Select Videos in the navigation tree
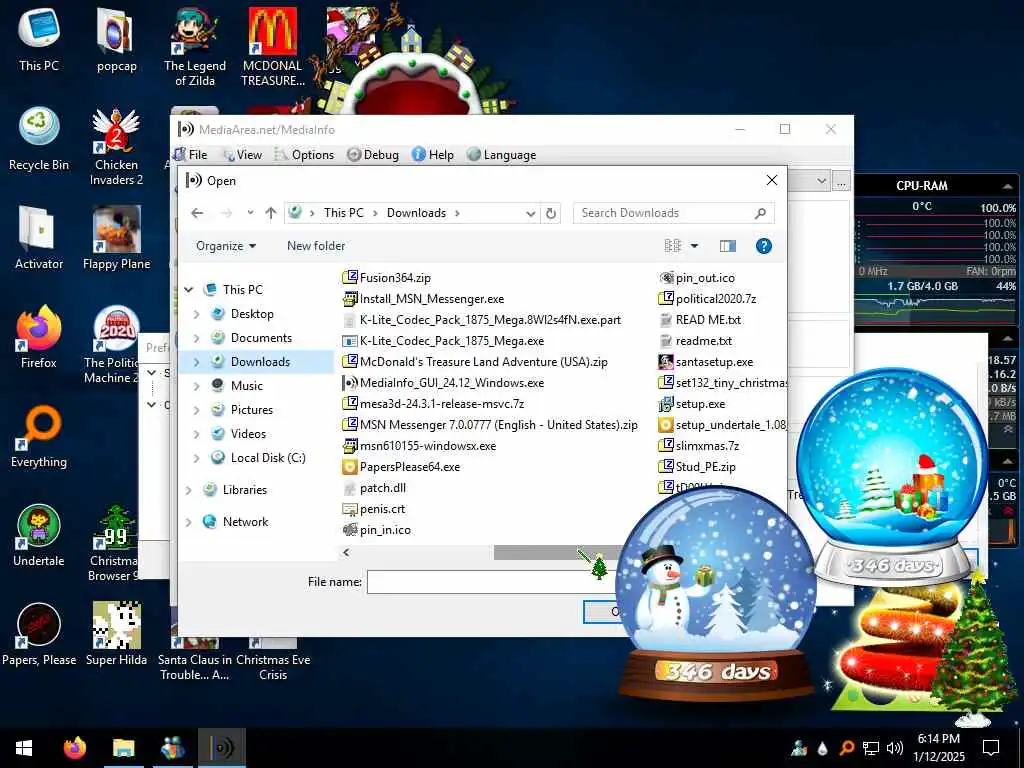This screenshot has width=1024, height=768. (248, 434)
